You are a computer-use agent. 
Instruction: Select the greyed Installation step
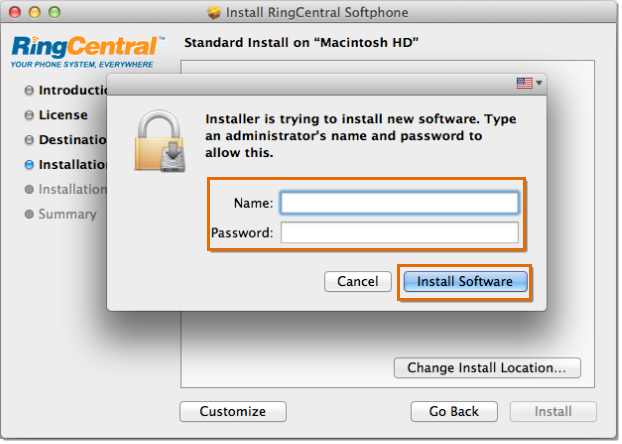[66, 189]
